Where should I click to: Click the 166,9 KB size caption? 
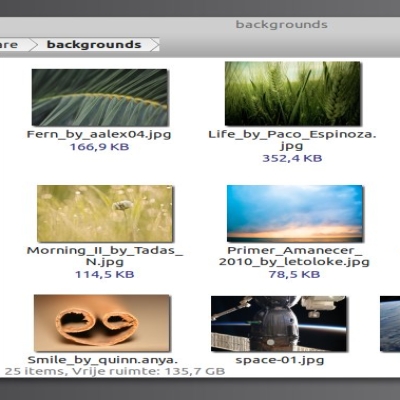[x=99, y=147]
